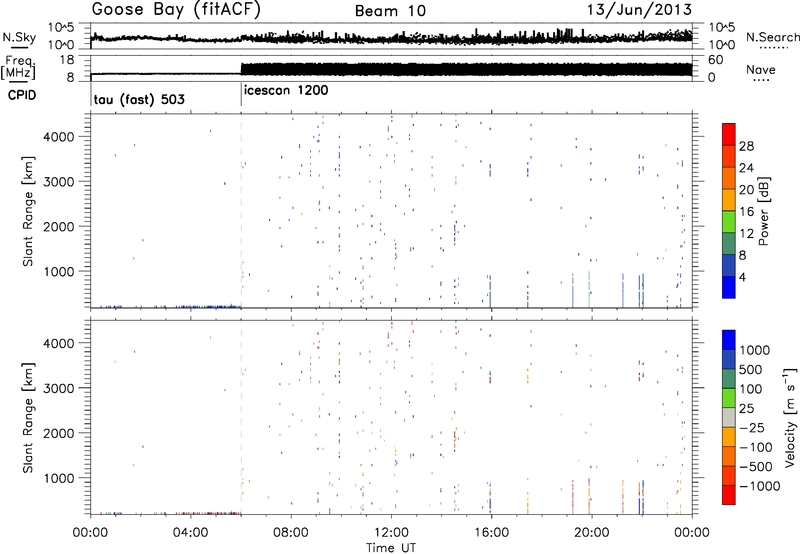Click the 16:00 time tick label
Viewport: 800px width, 554px height.
[491, 533]
